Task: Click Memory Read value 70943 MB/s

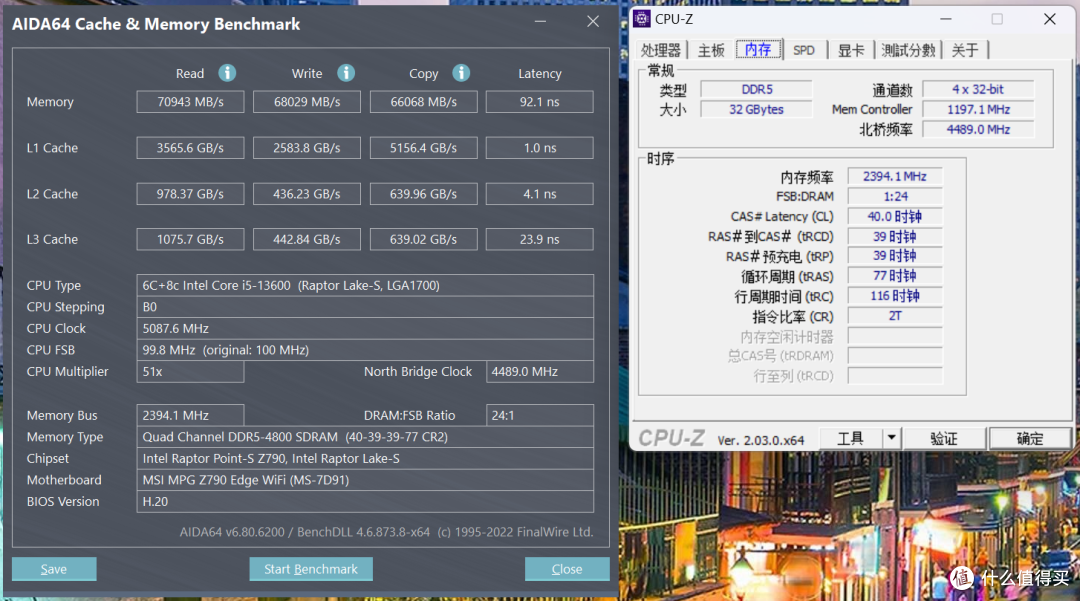Action: point(190,102)
